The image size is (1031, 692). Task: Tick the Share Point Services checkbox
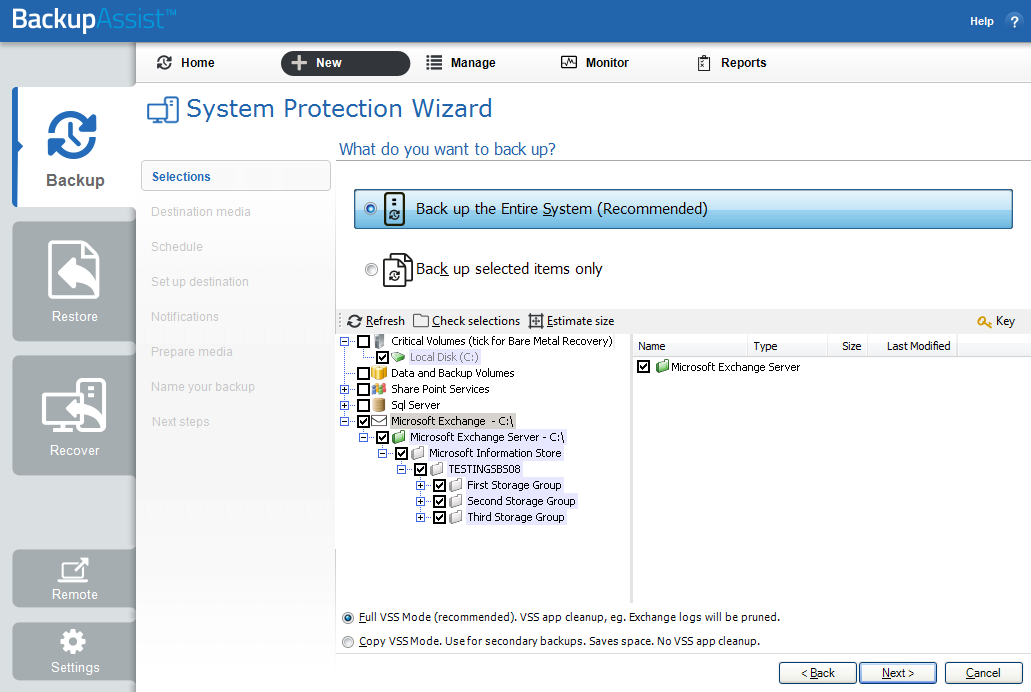point(363,389)
